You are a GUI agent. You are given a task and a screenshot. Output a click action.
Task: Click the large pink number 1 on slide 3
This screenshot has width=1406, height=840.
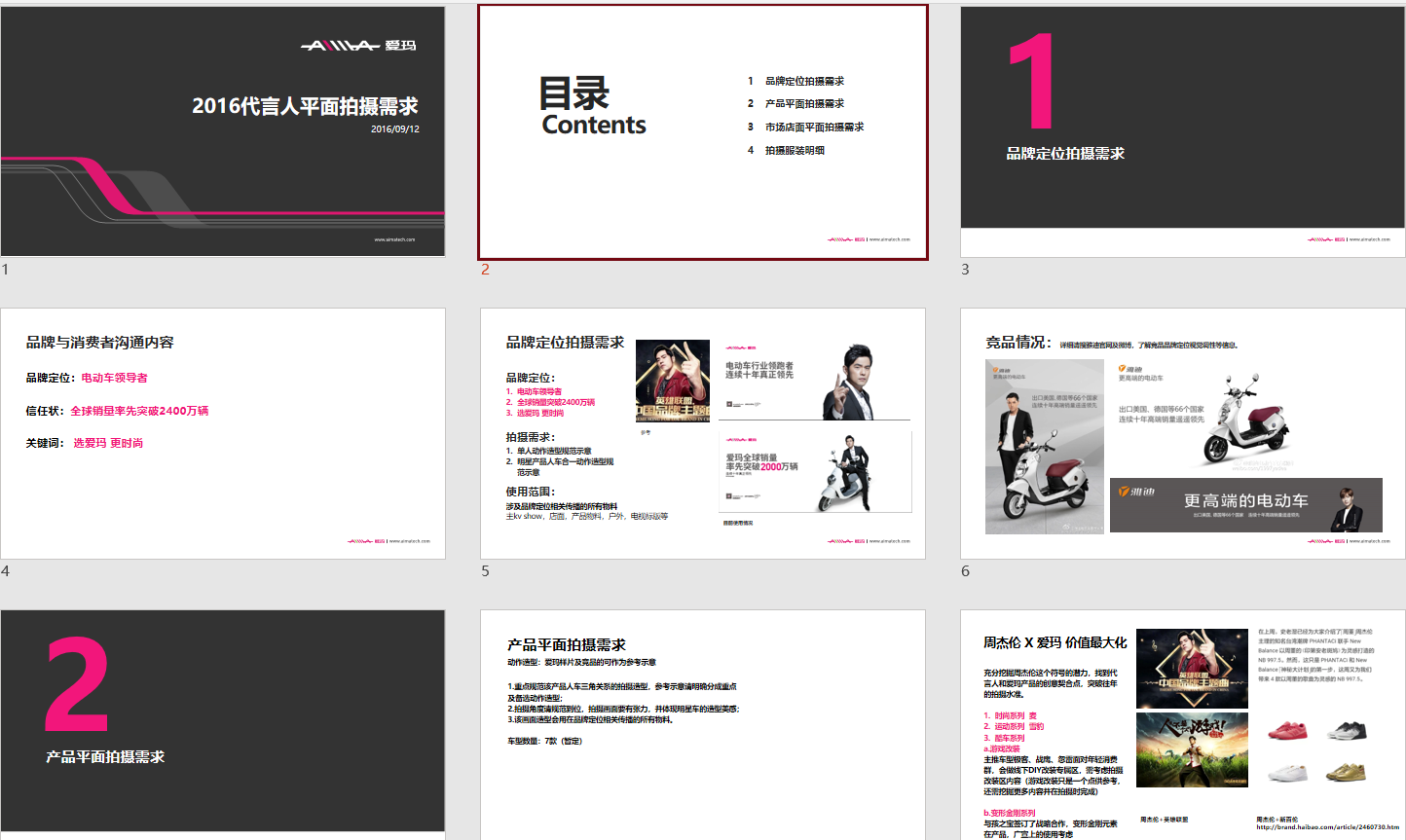pos(1033,81)
